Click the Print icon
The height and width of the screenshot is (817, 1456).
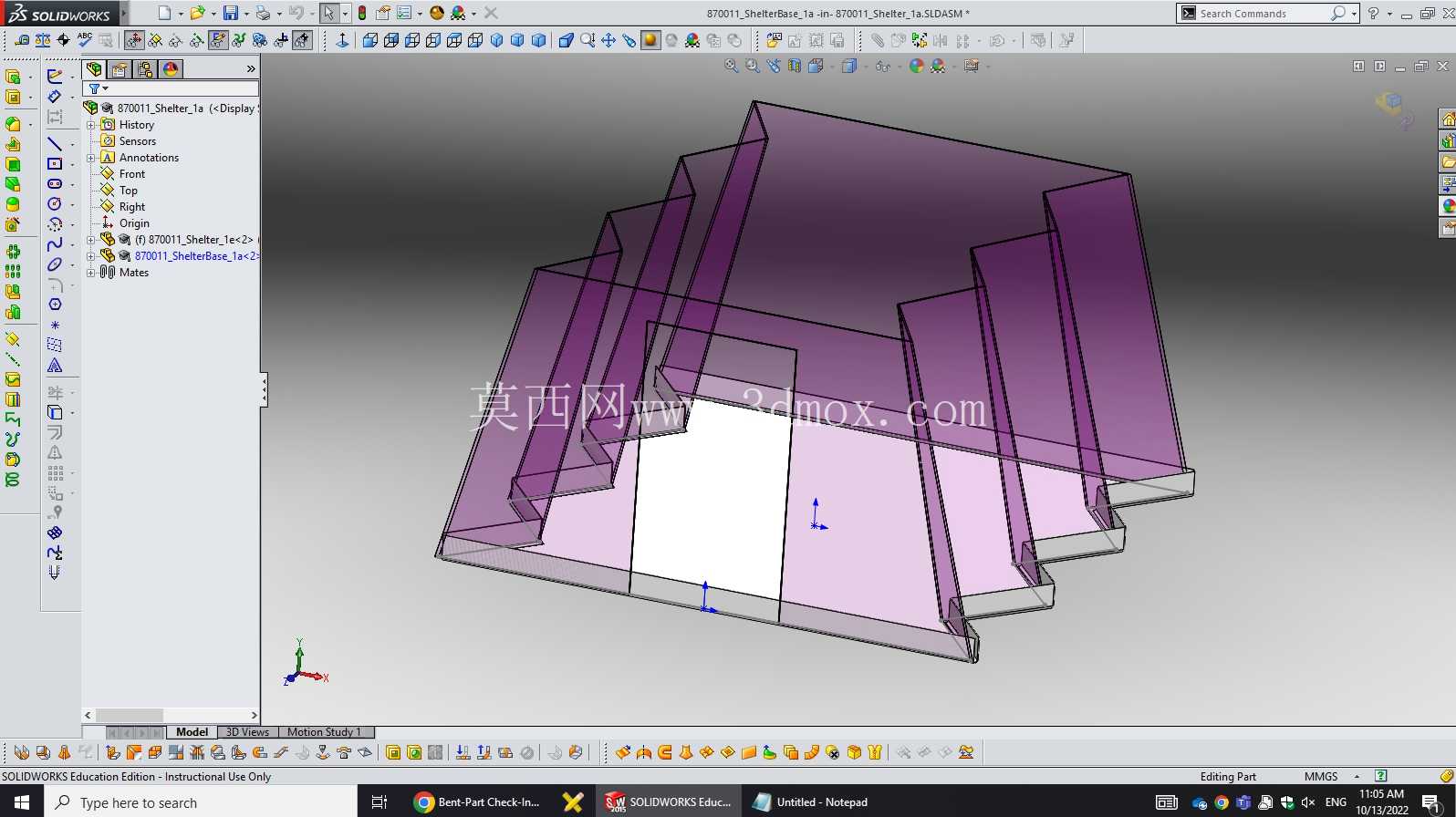point(263,13)
